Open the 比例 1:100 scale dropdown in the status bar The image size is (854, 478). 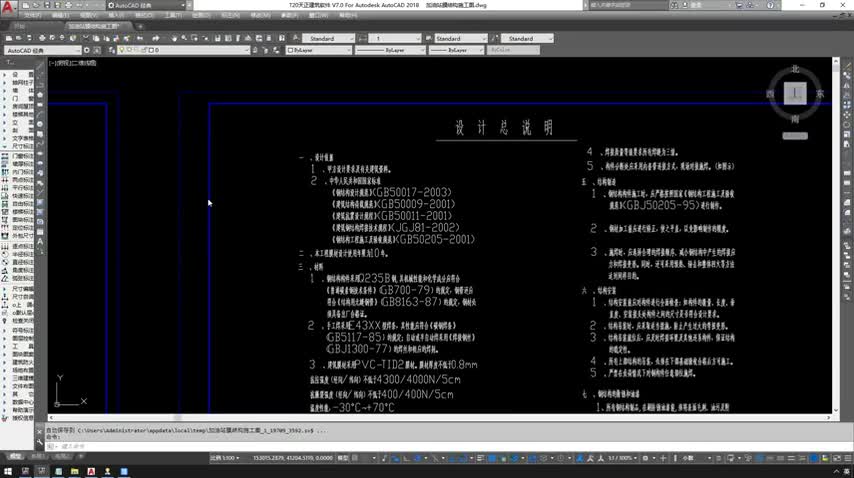[x=225, y=458]
